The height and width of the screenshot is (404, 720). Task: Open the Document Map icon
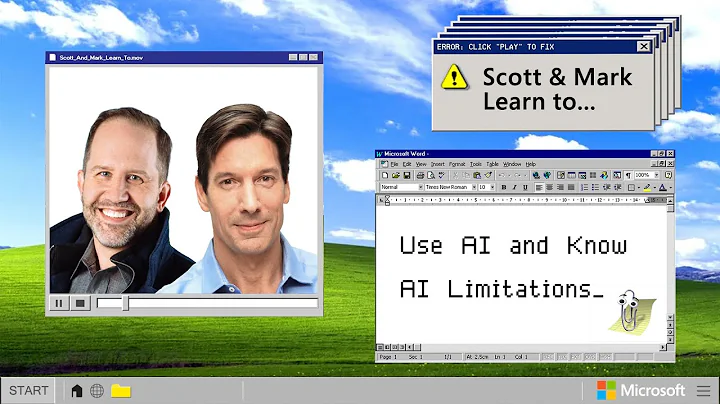click(617, 175)
